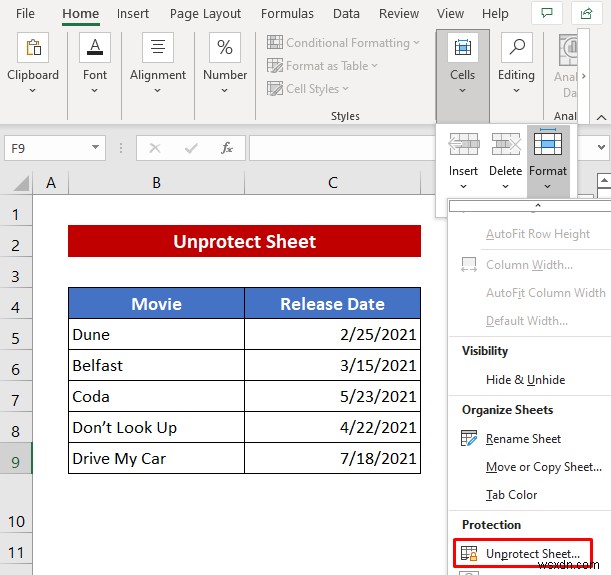Image resolution: width=611 pixels, height=575 pixels.
Task: Open the Comments speech bubble icon
Action: point(547,13)
